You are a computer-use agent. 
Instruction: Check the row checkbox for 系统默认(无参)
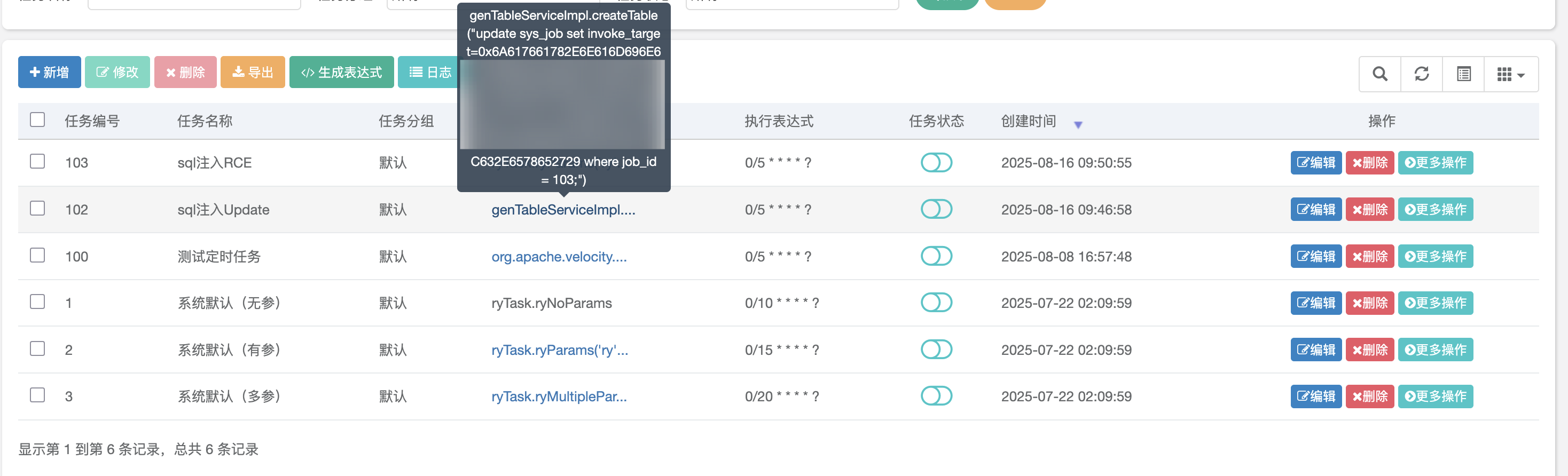tap(38, 302)
